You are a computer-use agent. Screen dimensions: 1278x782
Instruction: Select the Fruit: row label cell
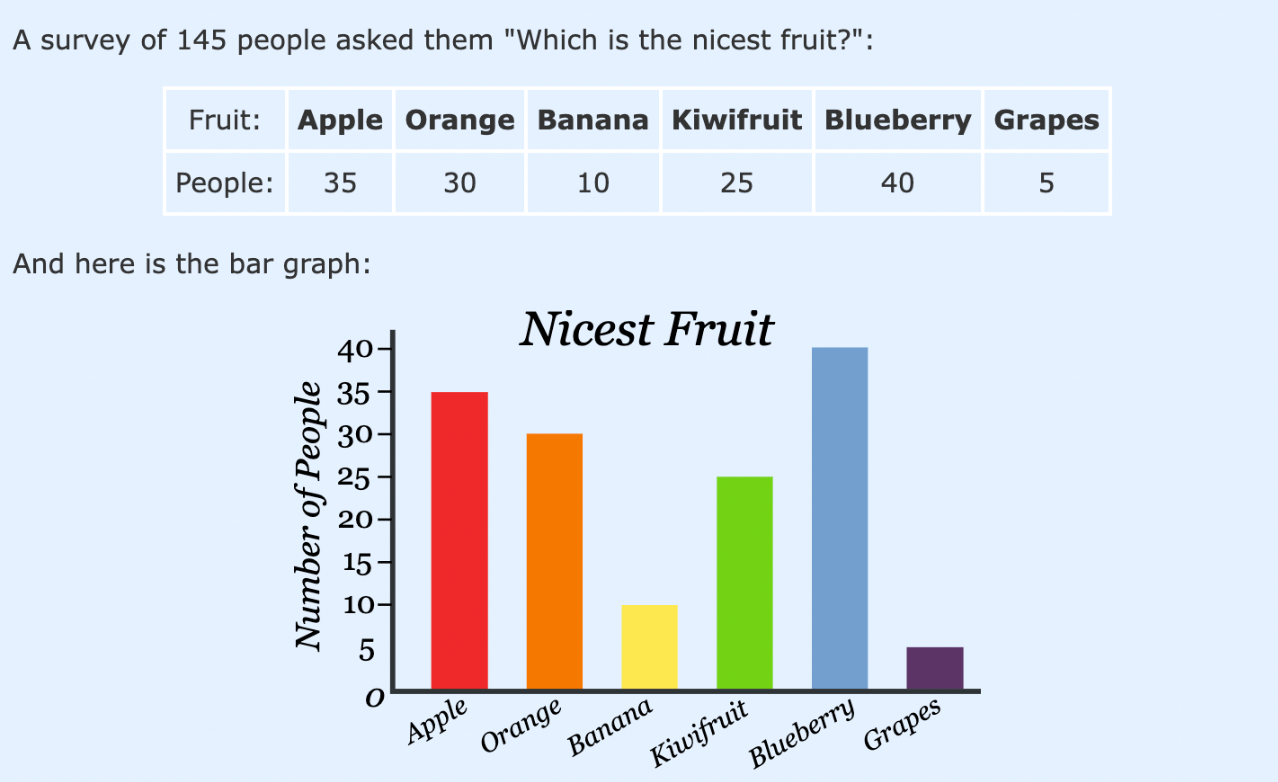point(225,120)
